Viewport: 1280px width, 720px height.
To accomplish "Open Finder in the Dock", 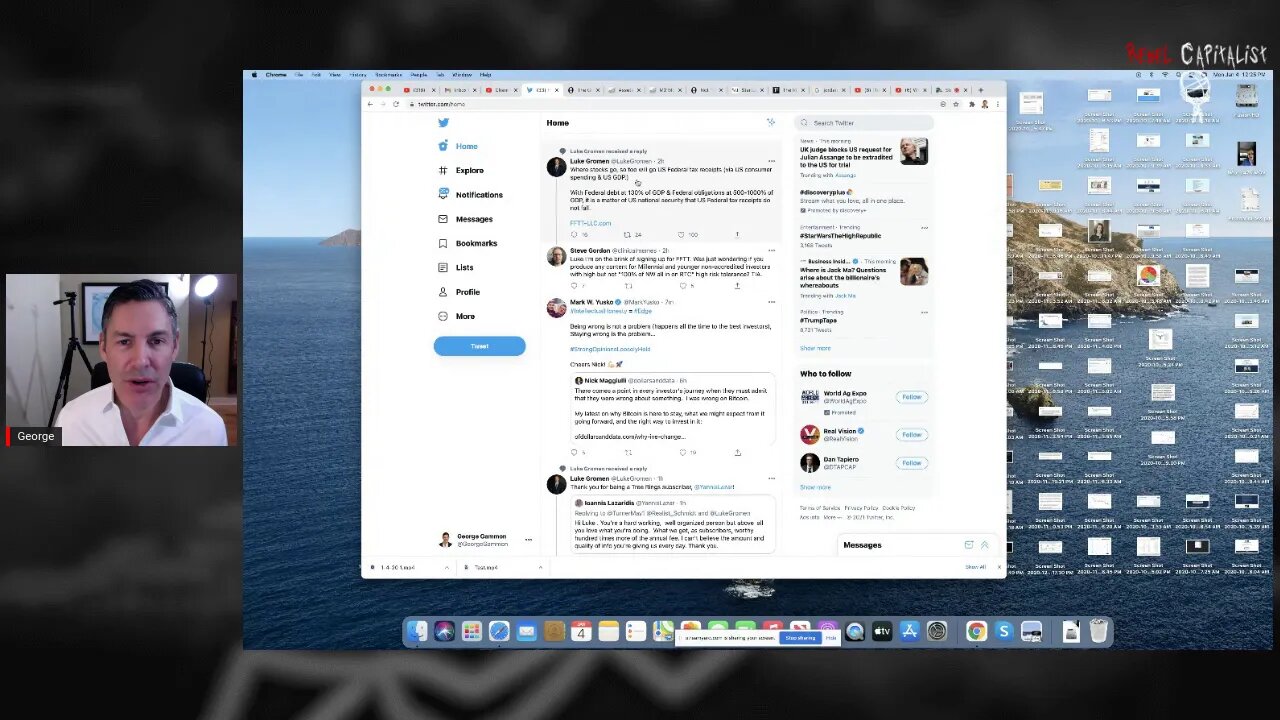I will coord(417,631).
